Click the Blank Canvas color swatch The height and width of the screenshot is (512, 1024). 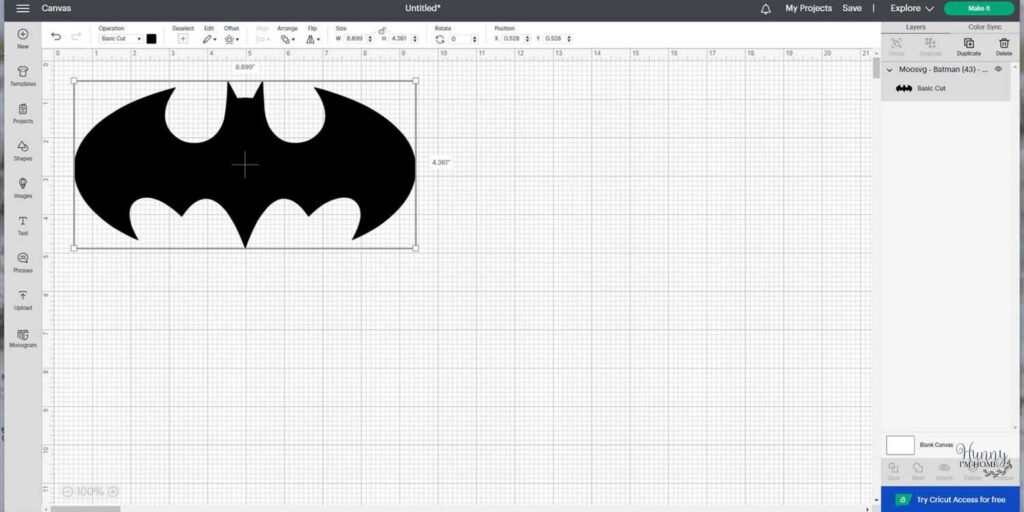900,445
